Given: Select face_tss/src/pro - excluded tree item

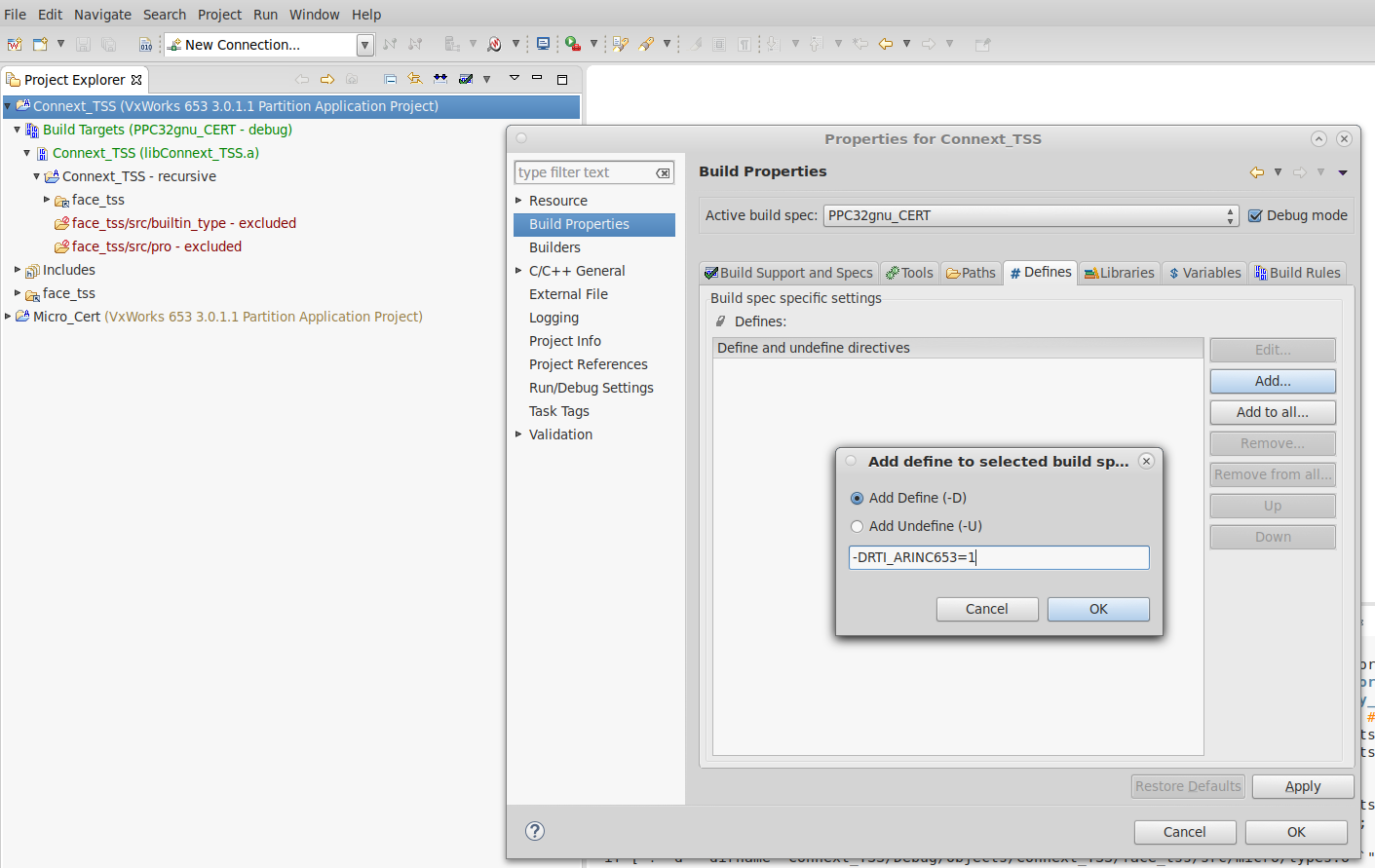Looking at the screenshot, I should point(156,246).
